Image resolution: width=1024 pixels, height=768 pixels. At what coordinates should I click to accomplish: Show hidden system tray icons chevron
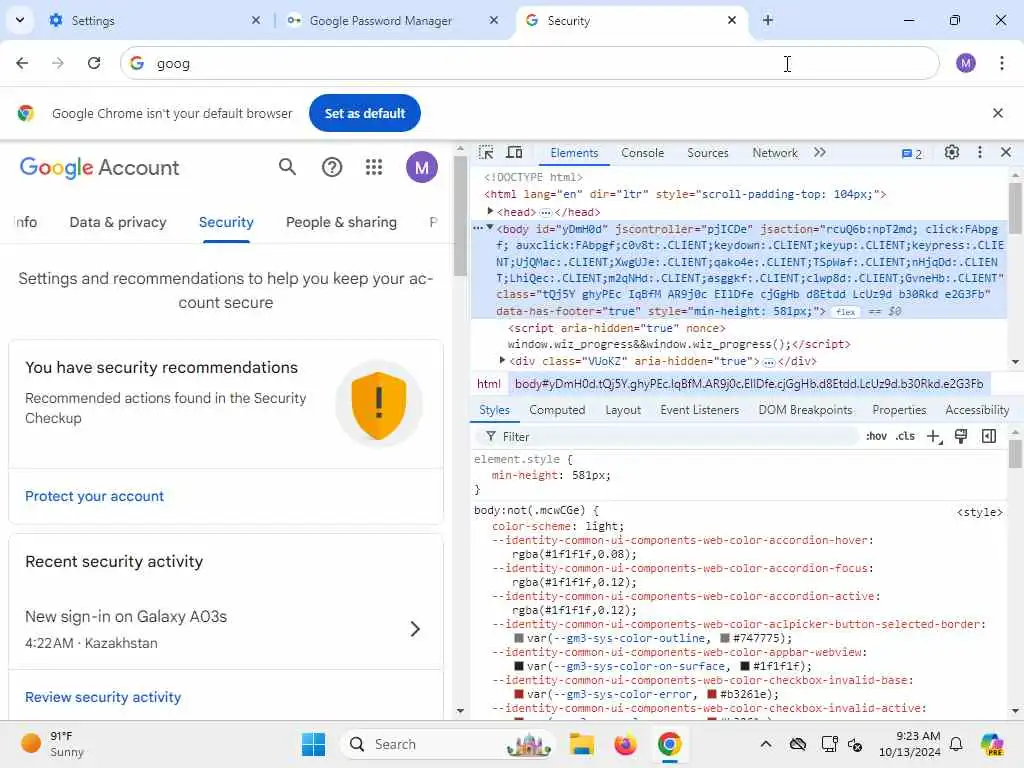[x=766, y=744]
